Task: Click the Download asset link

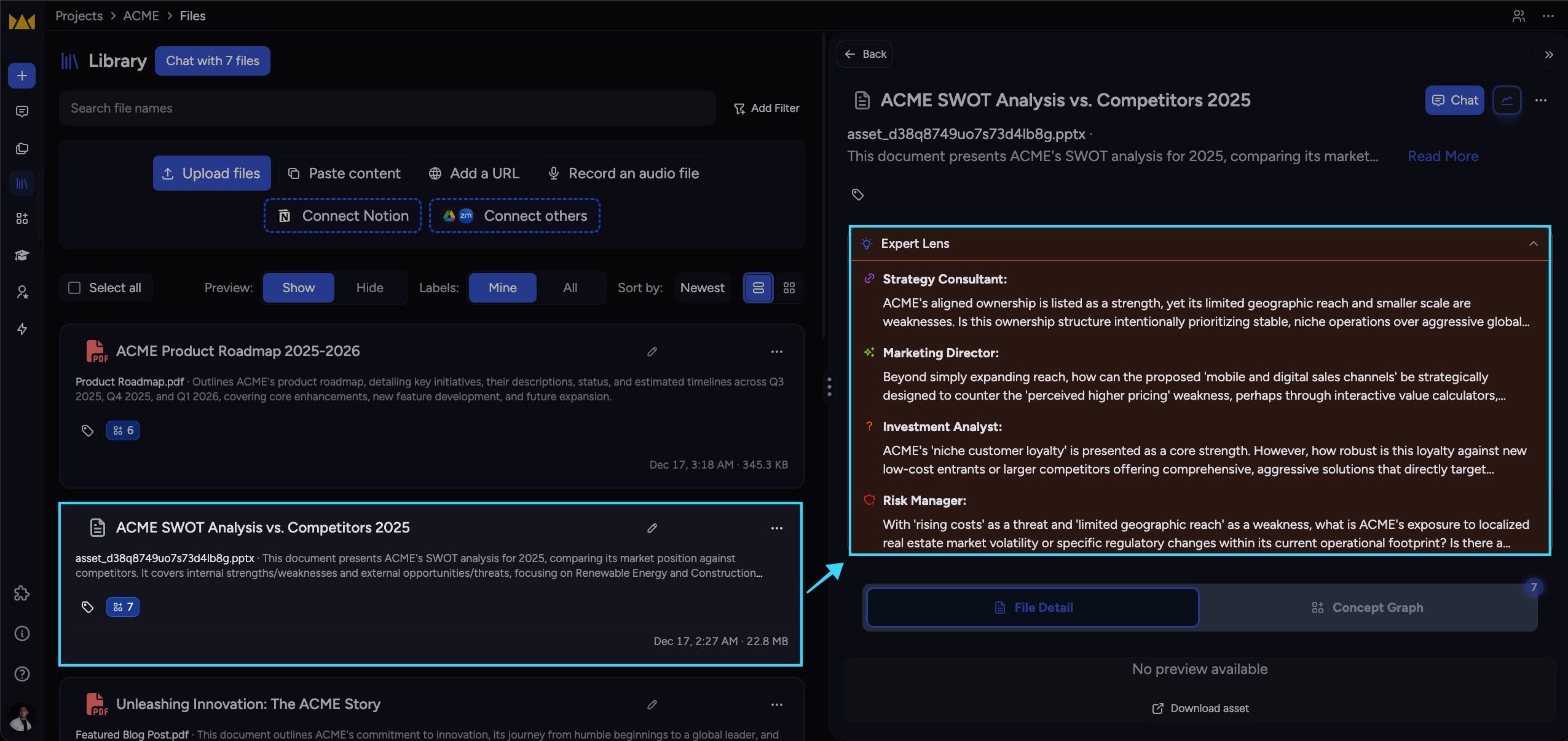Action: pyautogui.click(x=1200, y=708)
